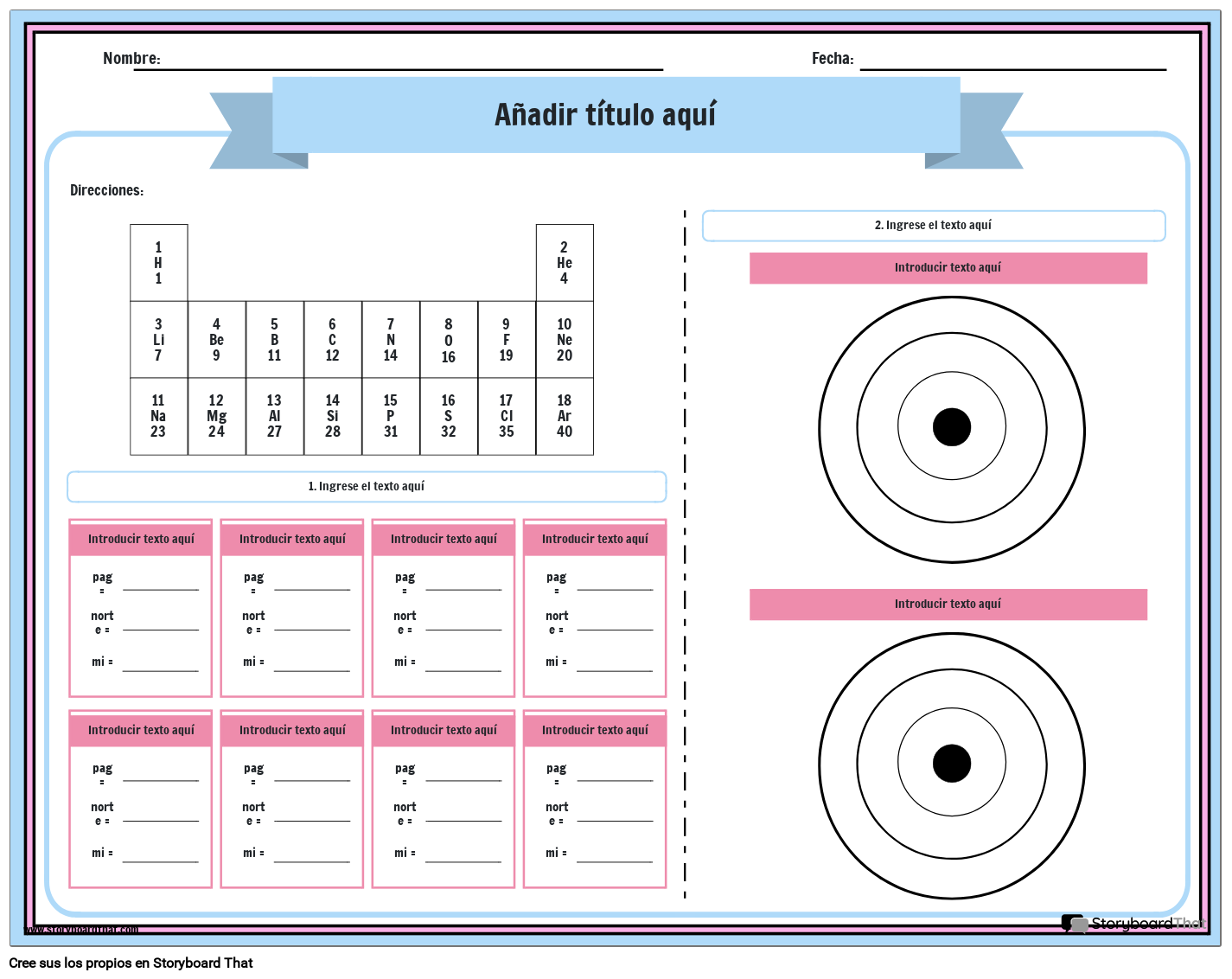
Task: Click the black nucleus of the first atom diagram
Action: tap(952, 427)
